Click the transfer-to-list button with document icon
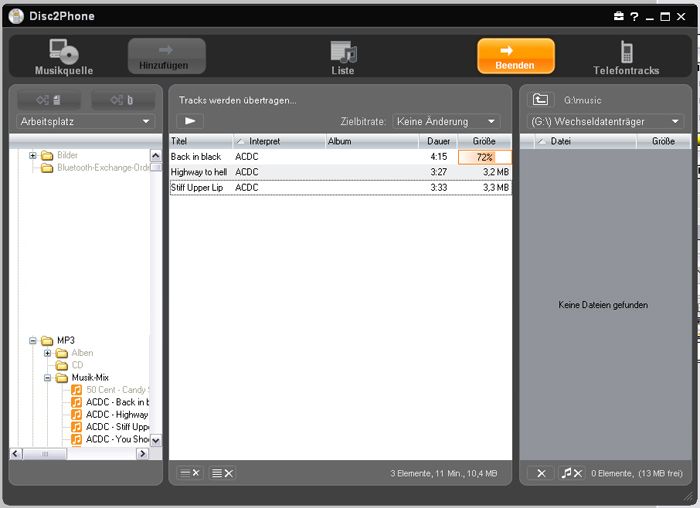 click(x=49, y=100)
